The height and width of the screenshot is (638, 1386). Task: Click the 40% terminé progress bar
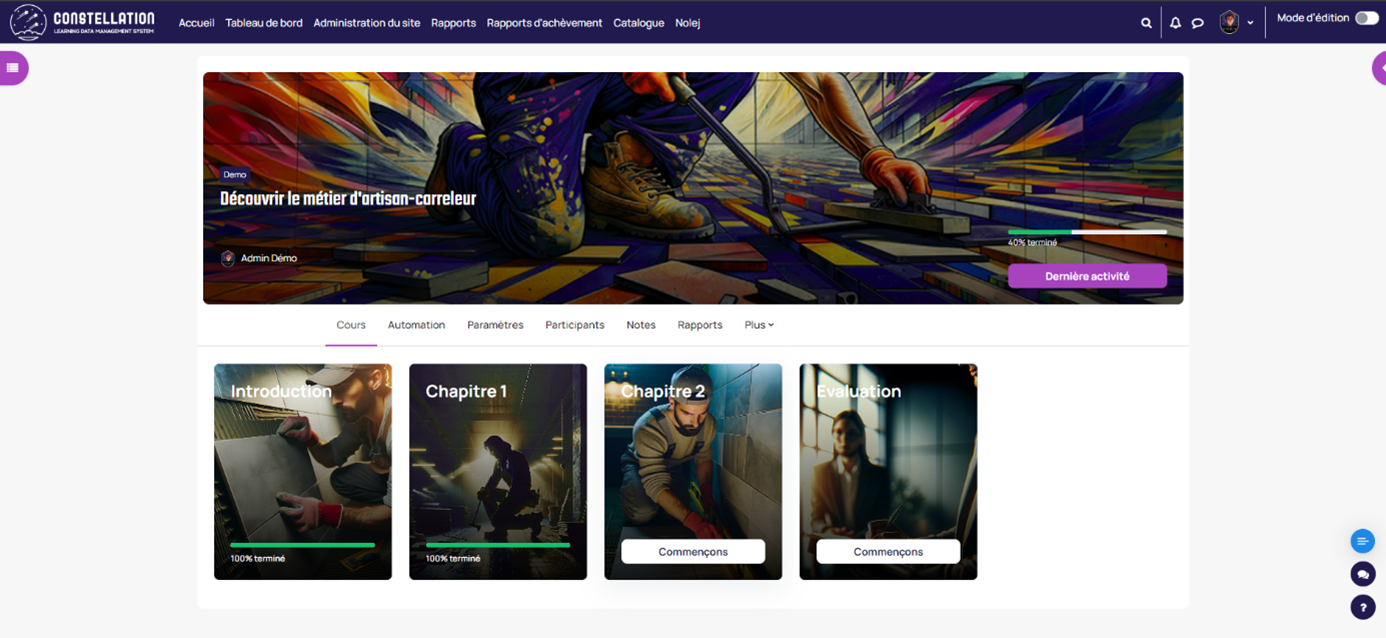[1087, 232]
